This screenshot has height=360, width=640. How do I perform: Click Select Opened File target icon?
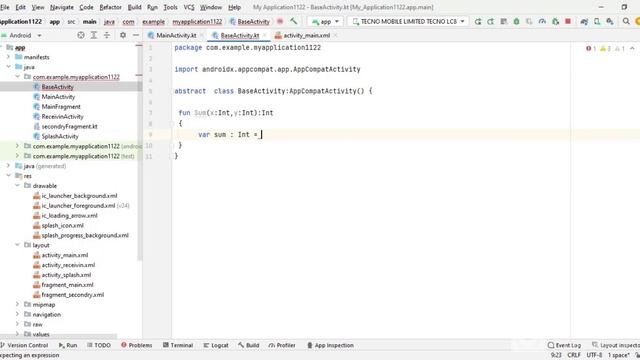[81, 36]
